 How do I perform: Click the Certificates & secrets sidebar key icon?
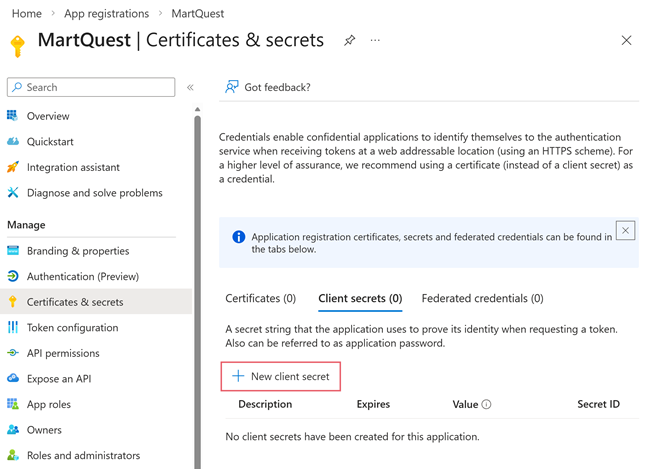point(13,301)
